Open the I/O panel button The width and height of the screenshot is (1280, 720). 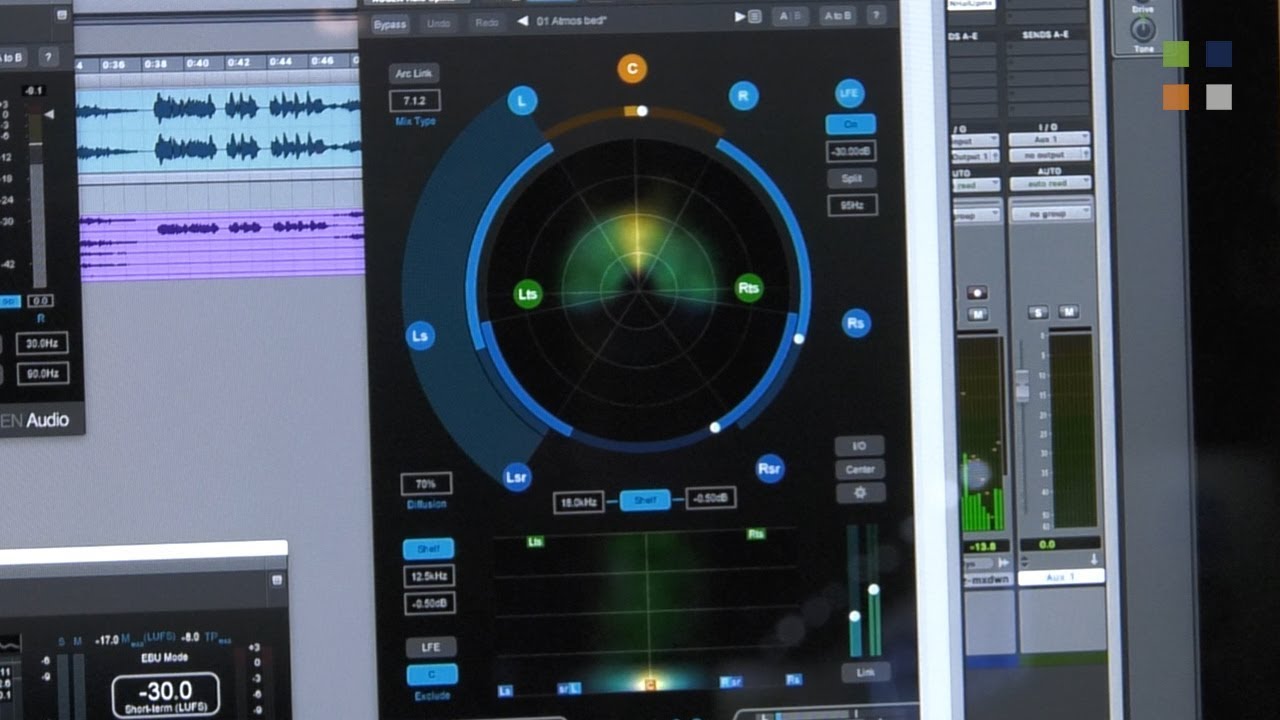pyautogui.click(x=859, y=445)
